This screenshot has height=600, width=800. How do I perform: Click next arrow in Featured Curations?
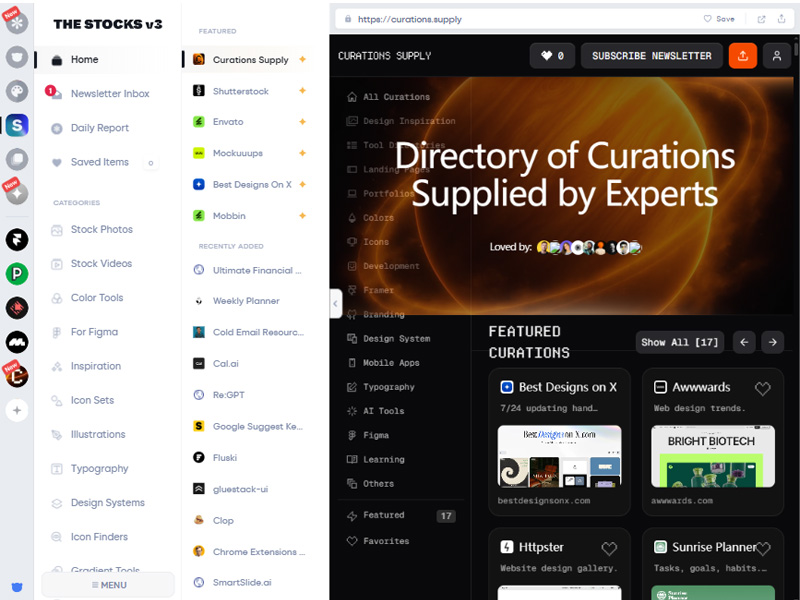point(772,342)
